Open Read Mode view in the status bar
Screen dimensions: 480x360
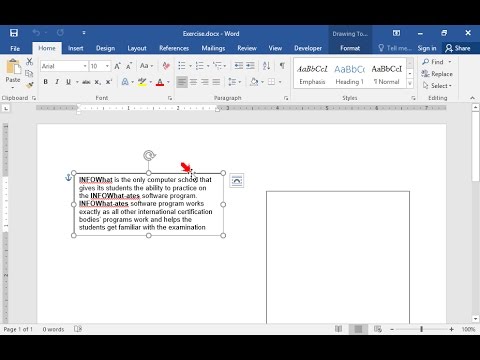tap(338, 329)
